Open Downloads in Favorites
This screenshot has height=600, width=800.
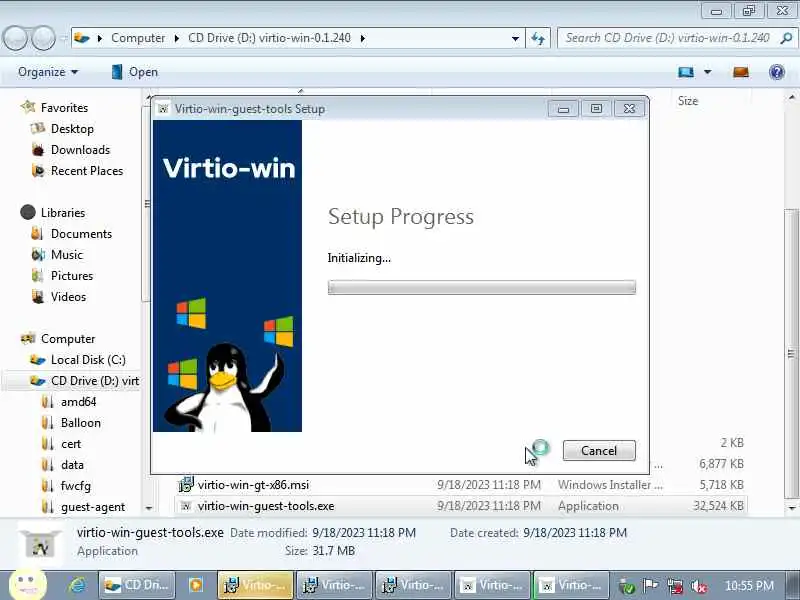coord(80,149)
